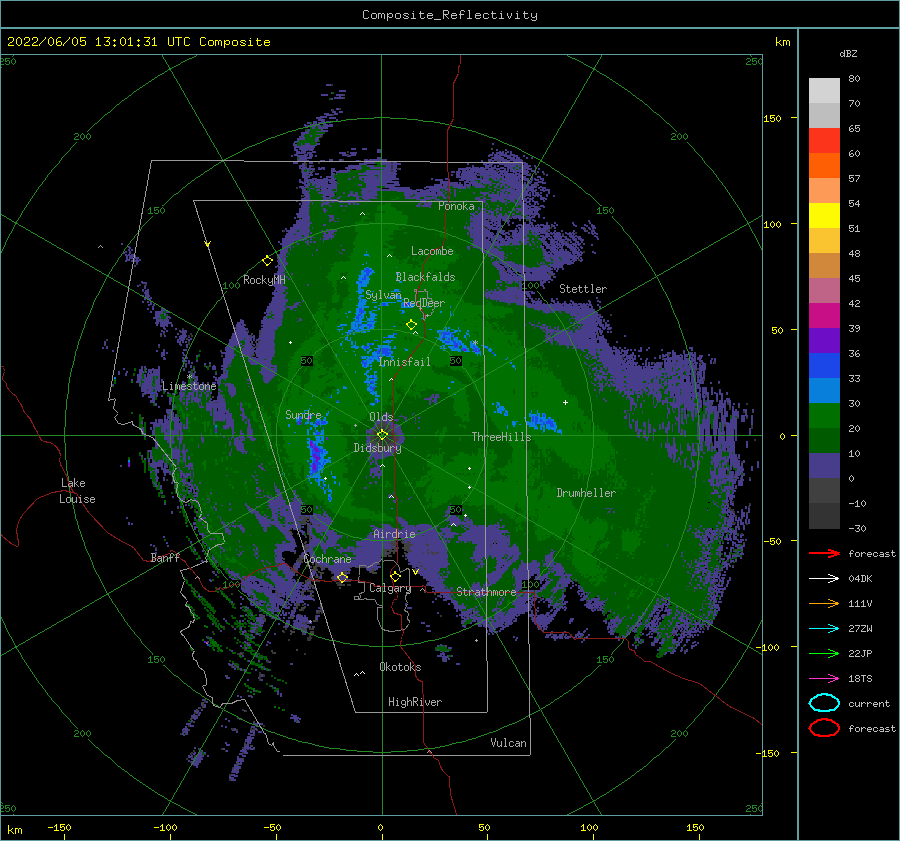Click the yellow diamond marker beside RockyMH

point(267,261)
